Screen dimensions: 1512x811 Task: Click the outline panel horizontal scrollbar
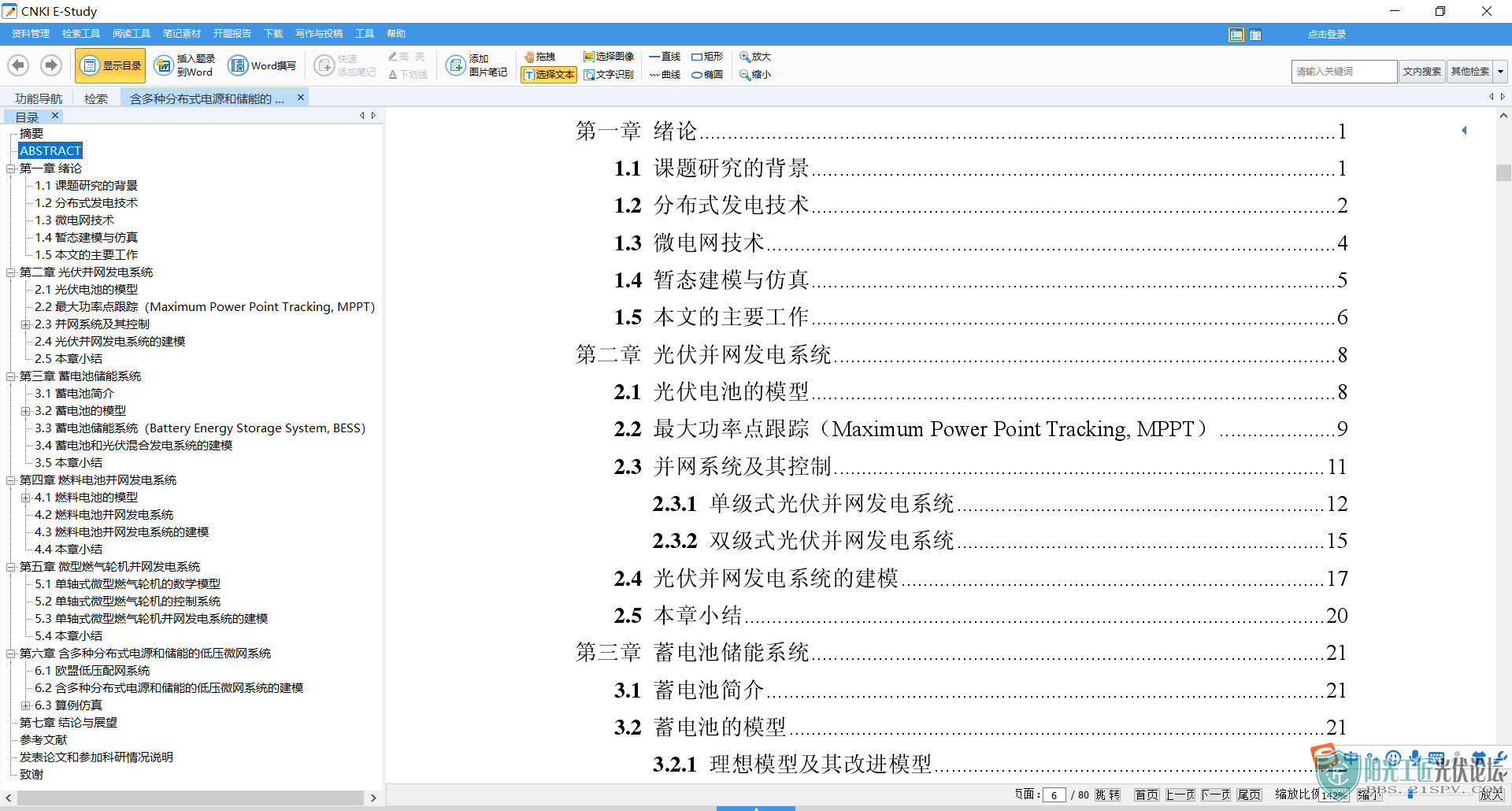[191, 798]
